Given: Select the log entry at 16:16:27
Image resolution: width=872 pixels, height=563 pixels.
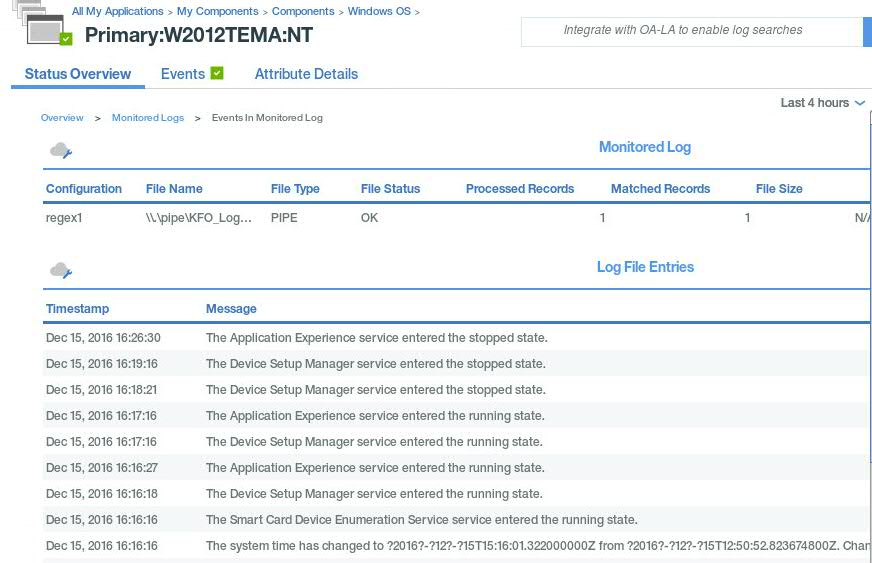Looking at the screenshot, I should (456, 468).
